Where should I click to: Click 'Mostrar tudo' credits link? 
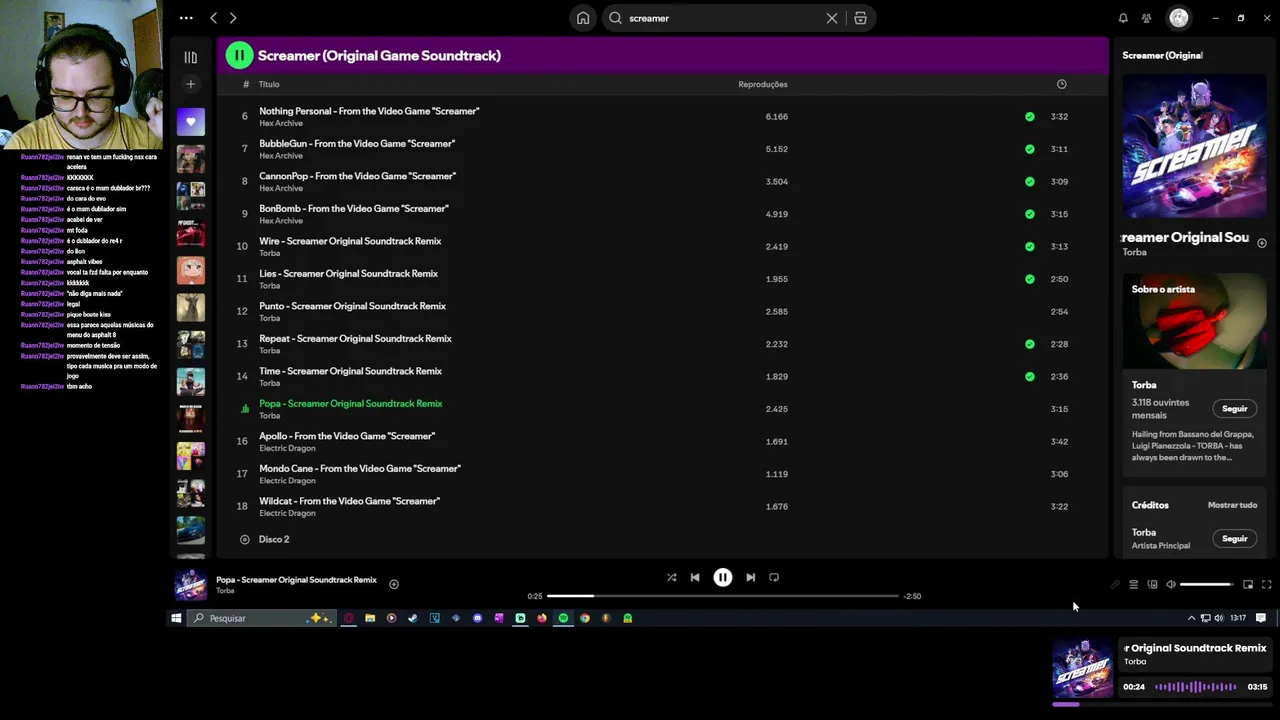(1232, 505)
